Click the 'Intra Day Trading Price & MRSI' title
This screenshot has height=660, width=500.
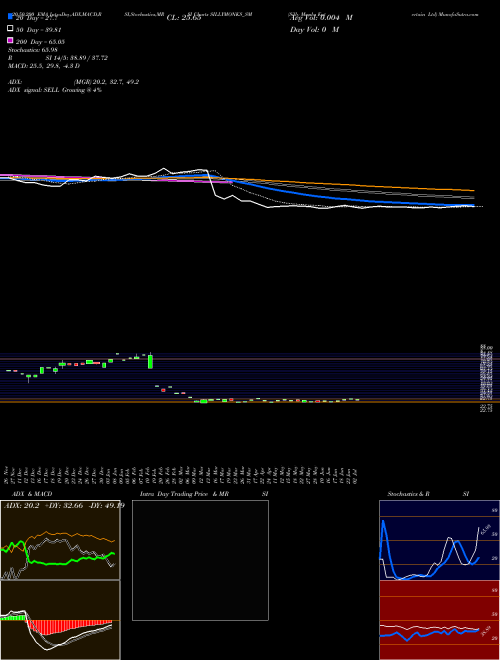[x=204, y=494]
